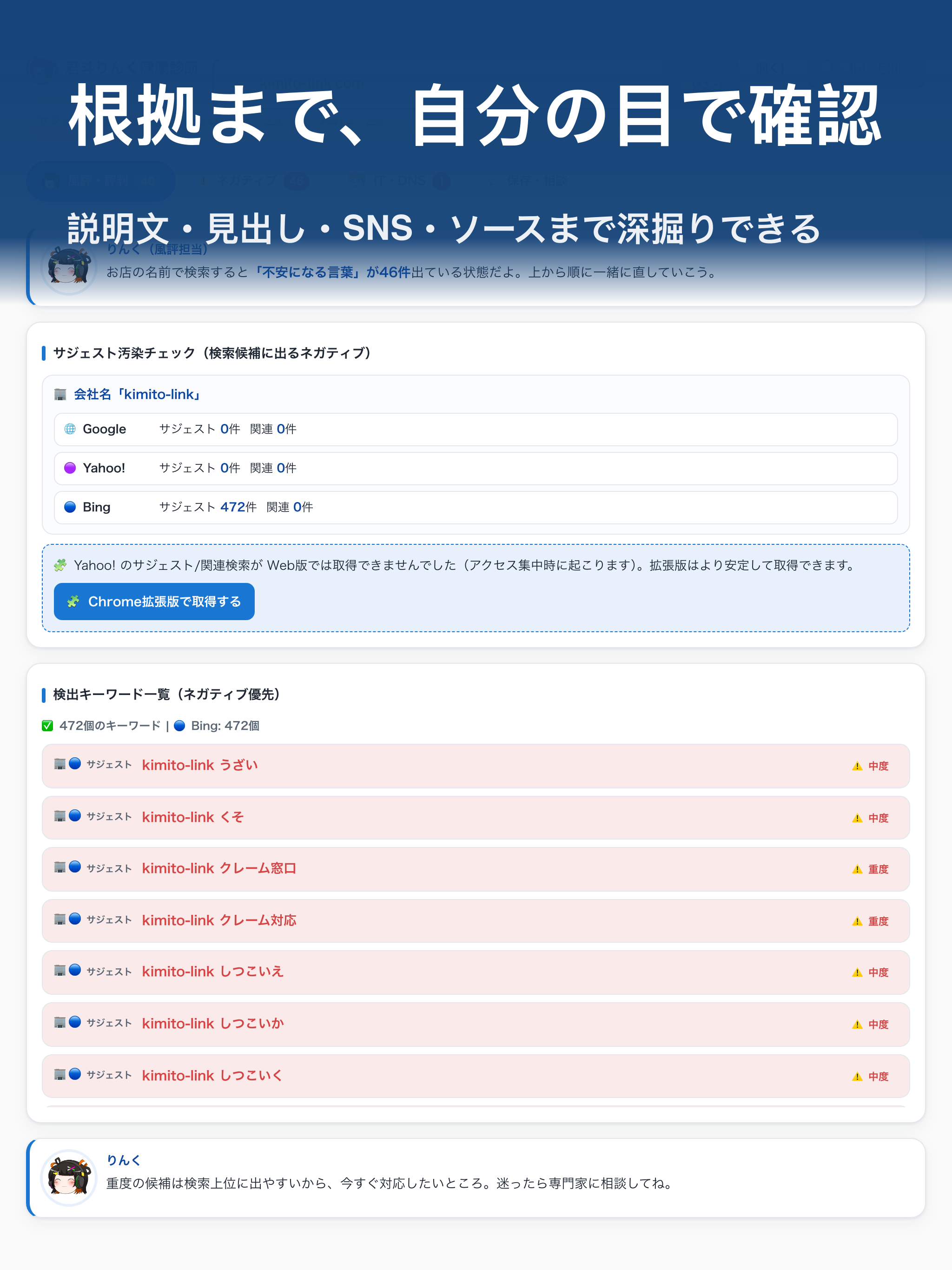Click the purple Yahoo! circle icon

point(70,468)
